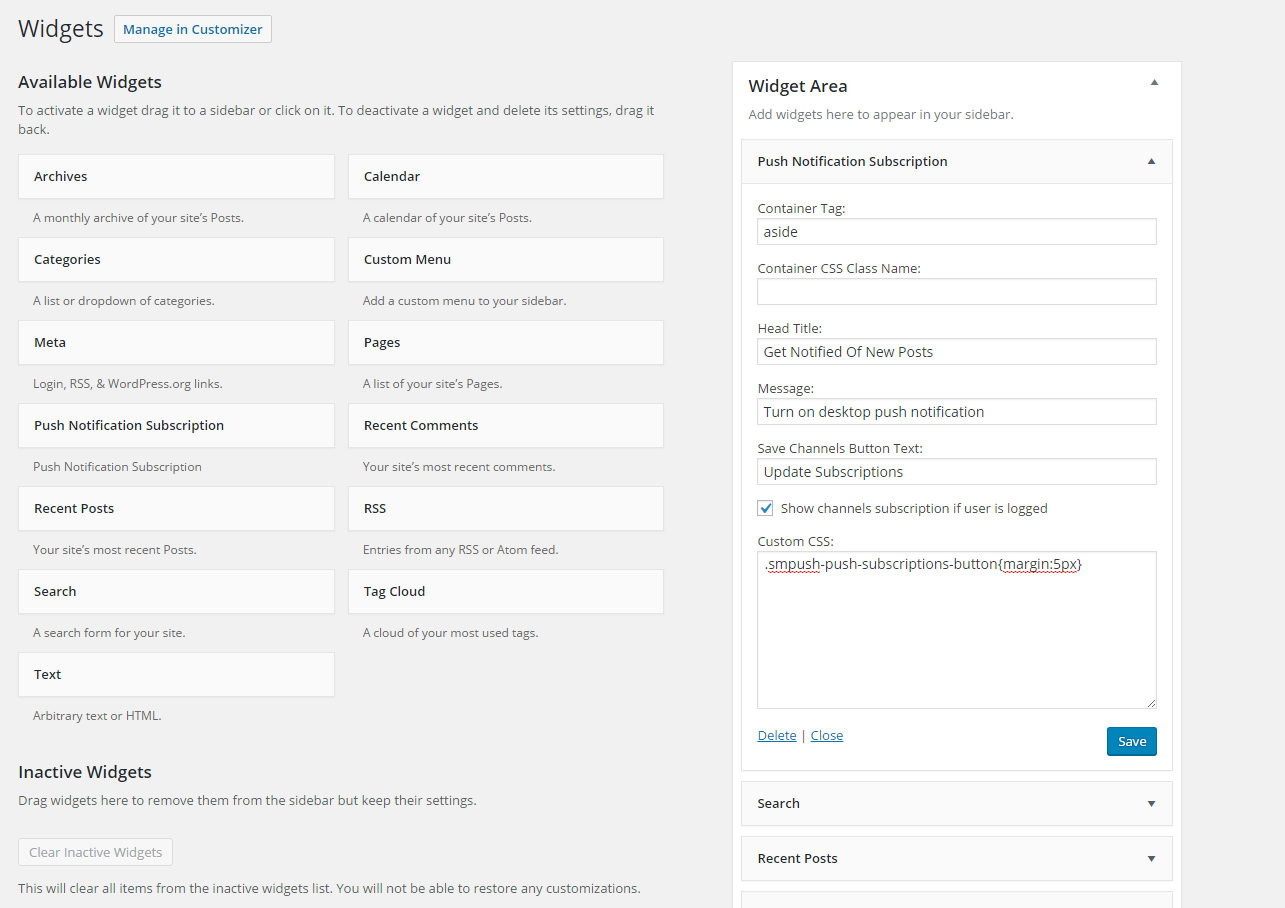The width and height of the screenshot is (1285, 908).
Task: Choose the Tag Cloud available widget
Action: pyautogui.click(x=505, y=591)
